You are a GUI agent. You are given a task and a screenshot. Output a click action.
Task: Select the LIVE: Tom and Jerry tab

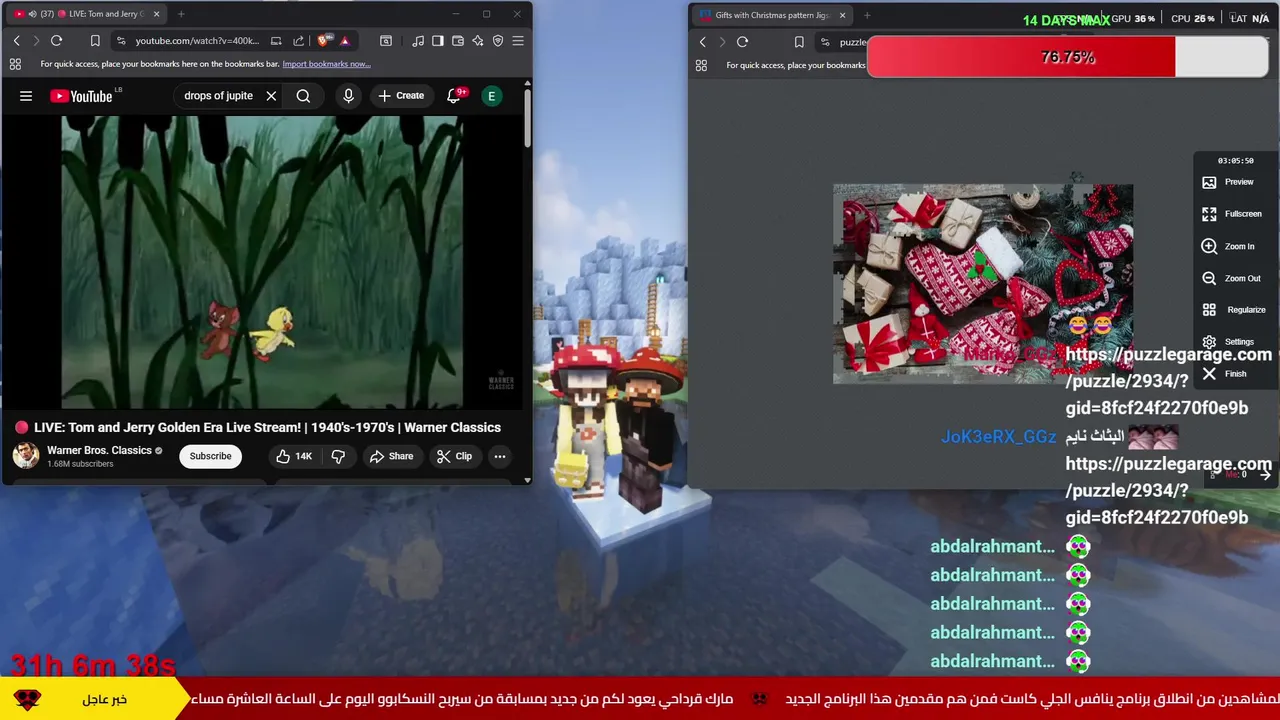[x=88, y=14]
